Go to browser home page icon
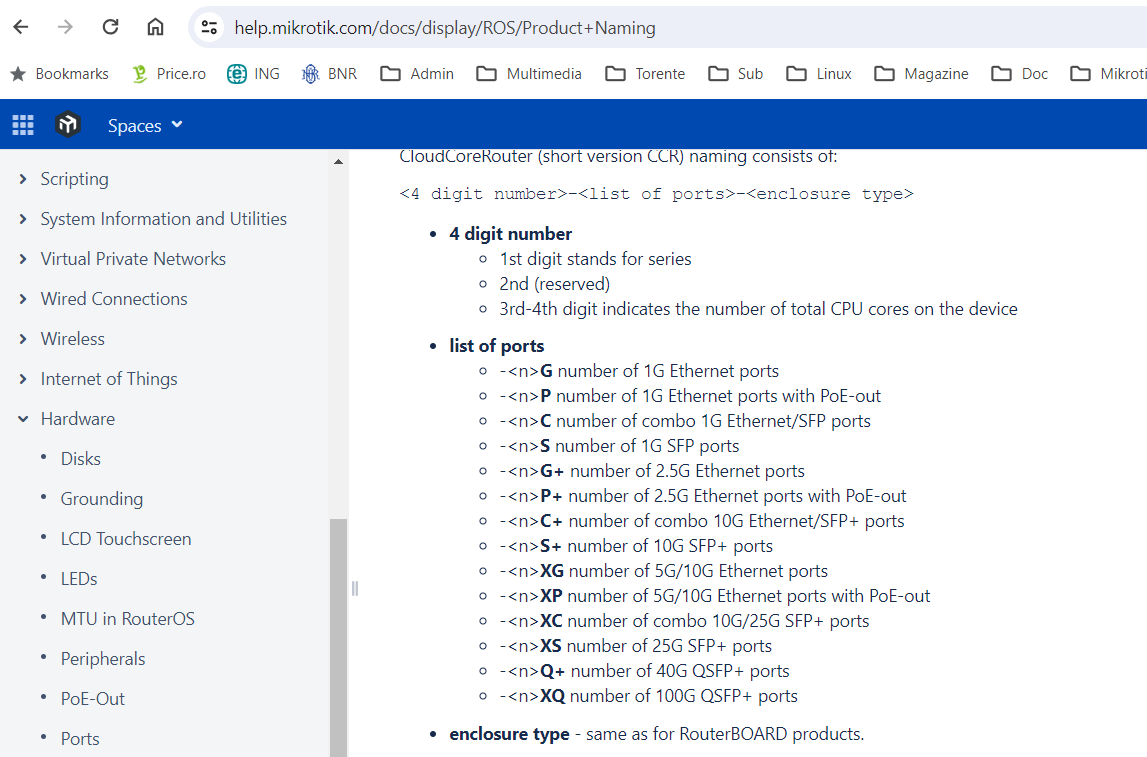The width and height of the screenshot is (1147, 757). point(155,27)
